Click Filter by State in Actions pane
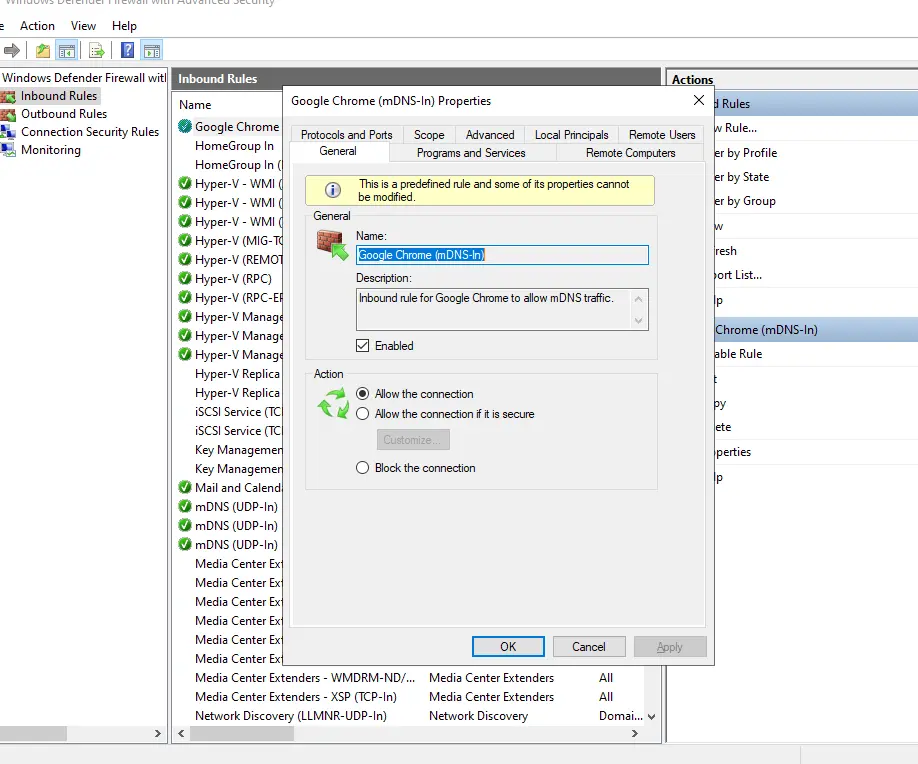Image resolution: width=918 pixels, height=764 pixels. click(x=741, y=177)
